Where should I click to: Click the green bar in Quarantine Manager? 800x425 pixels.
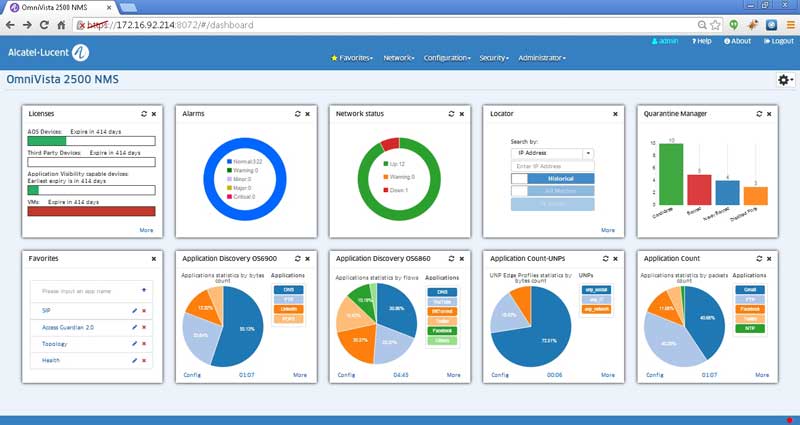(671, 174)
